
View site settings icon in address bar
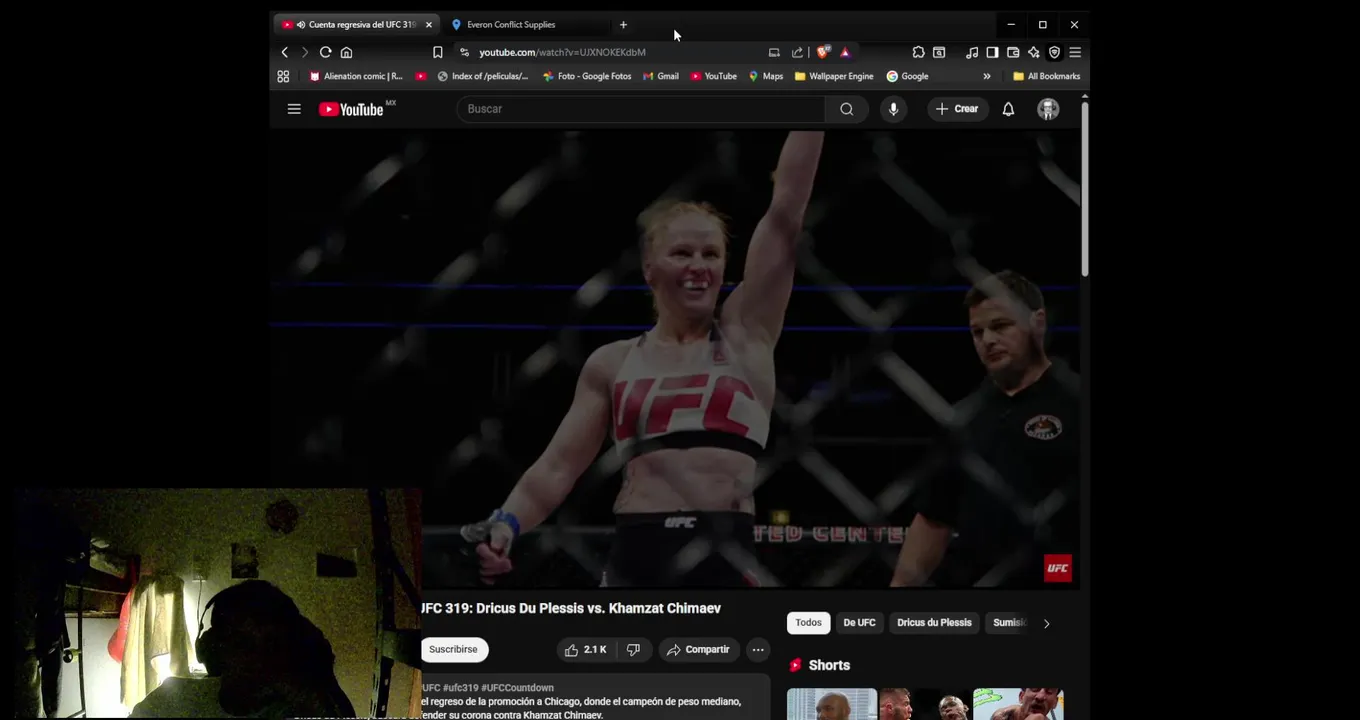click(464, 52)
